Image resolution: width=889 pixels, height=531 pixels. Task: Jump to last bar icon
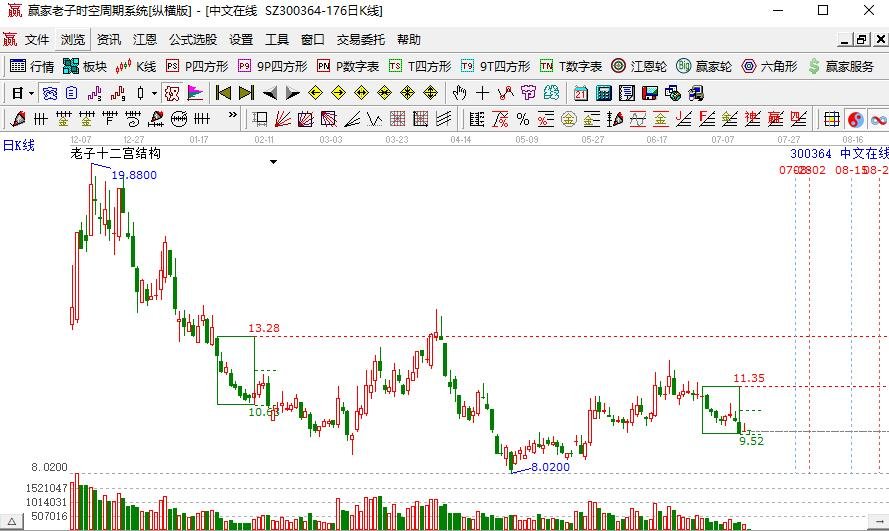246,93
